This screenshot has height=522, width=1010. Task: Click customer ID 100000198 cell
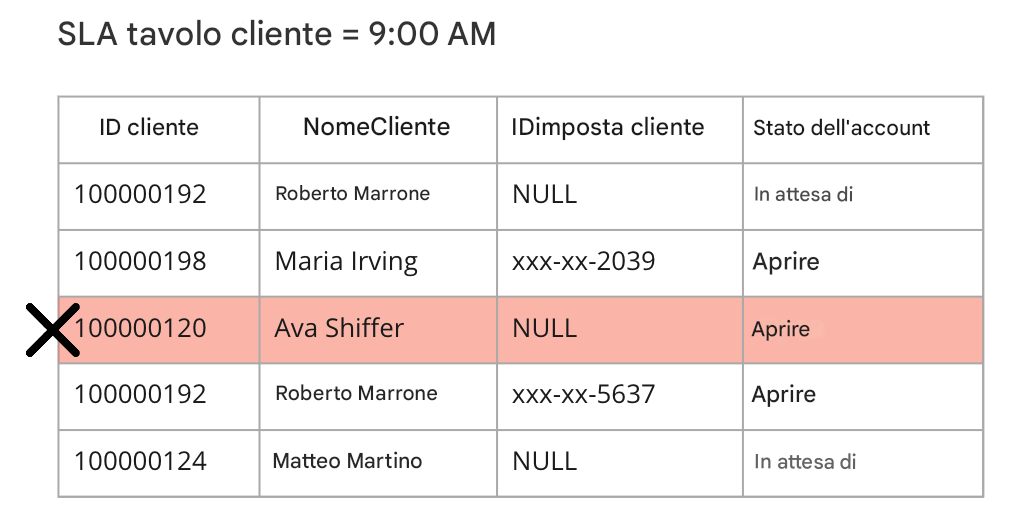coord(158,262)
